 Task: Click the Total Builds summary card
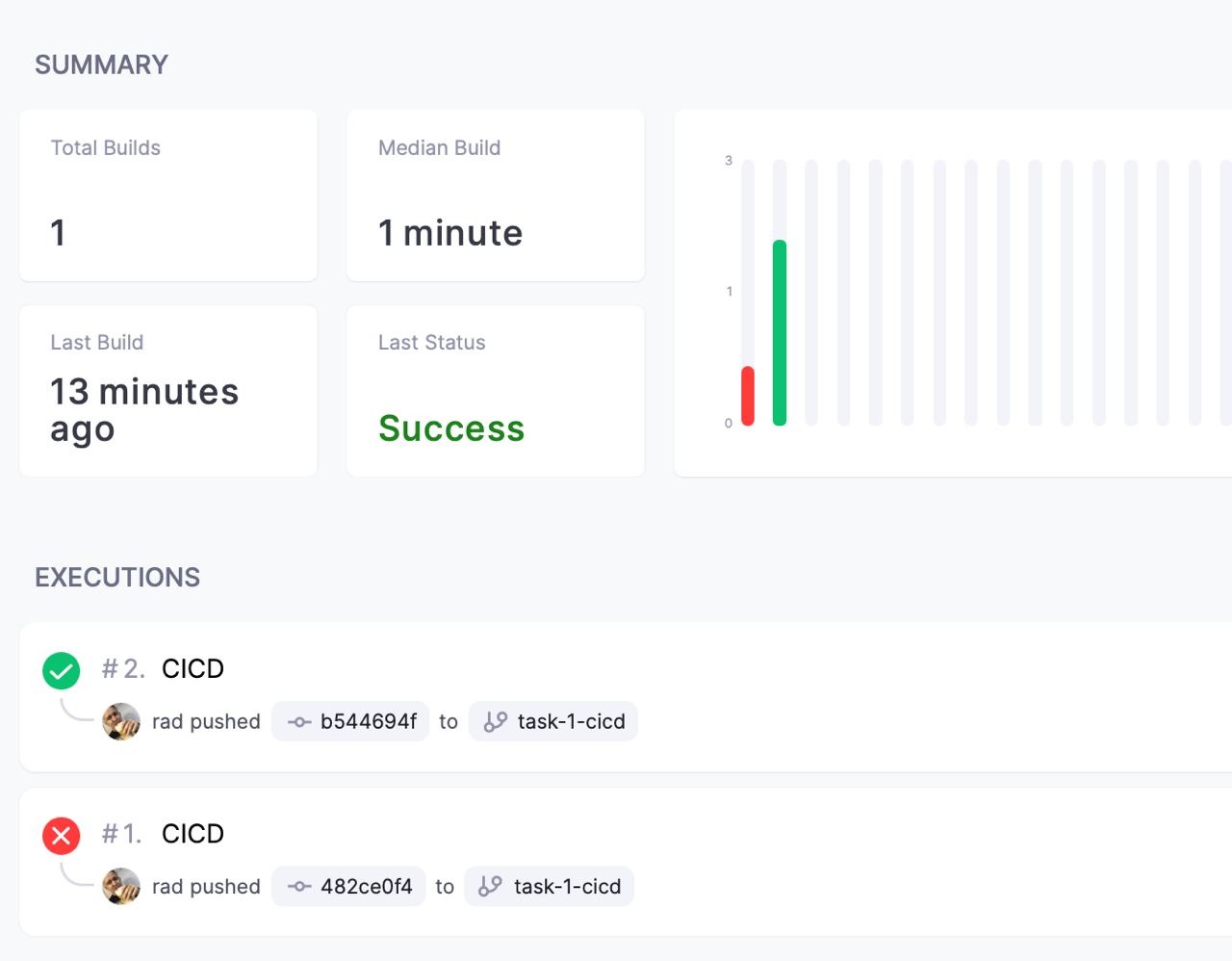[x=168, y=195]
